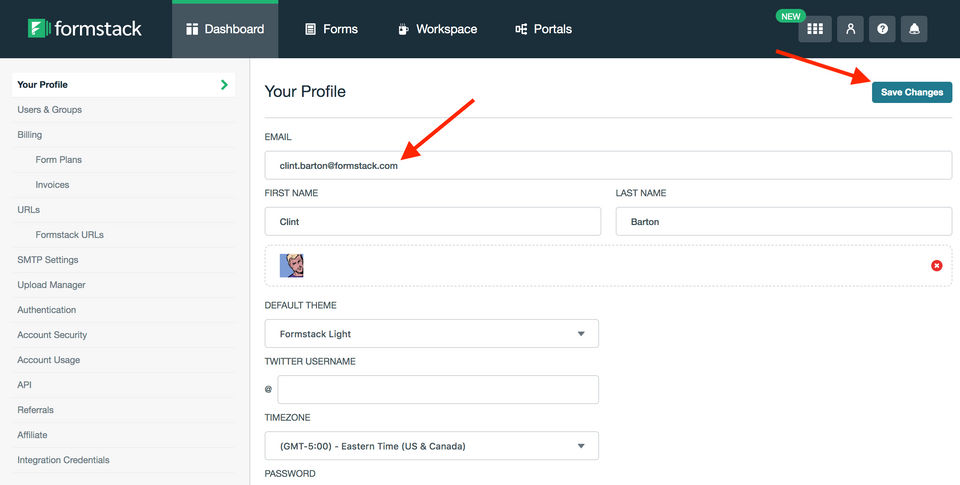Focus the Twitter Username field

point(438,389)
